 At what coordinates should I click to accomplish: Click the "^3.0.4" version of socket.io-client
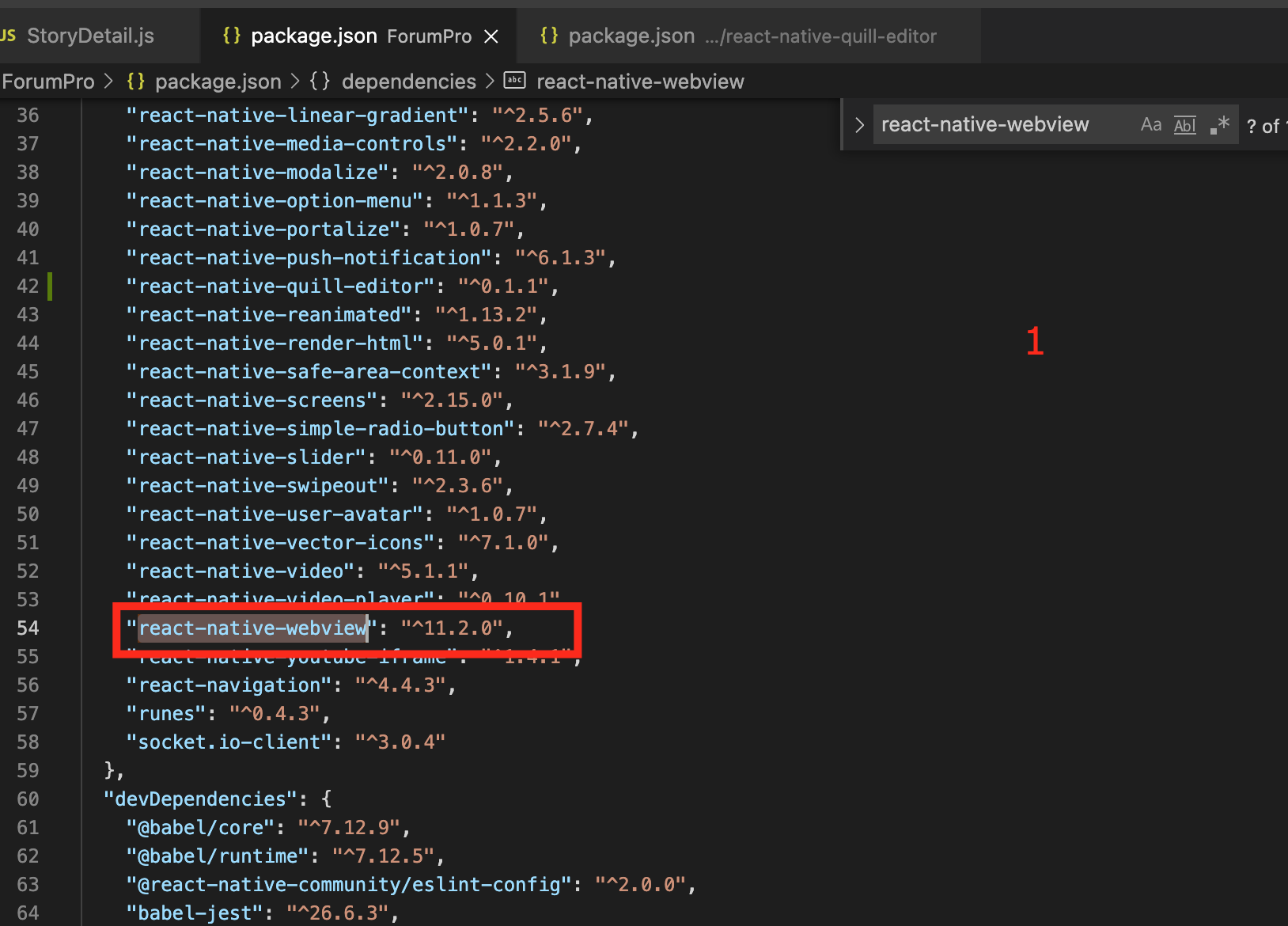(x=400, y=742)
